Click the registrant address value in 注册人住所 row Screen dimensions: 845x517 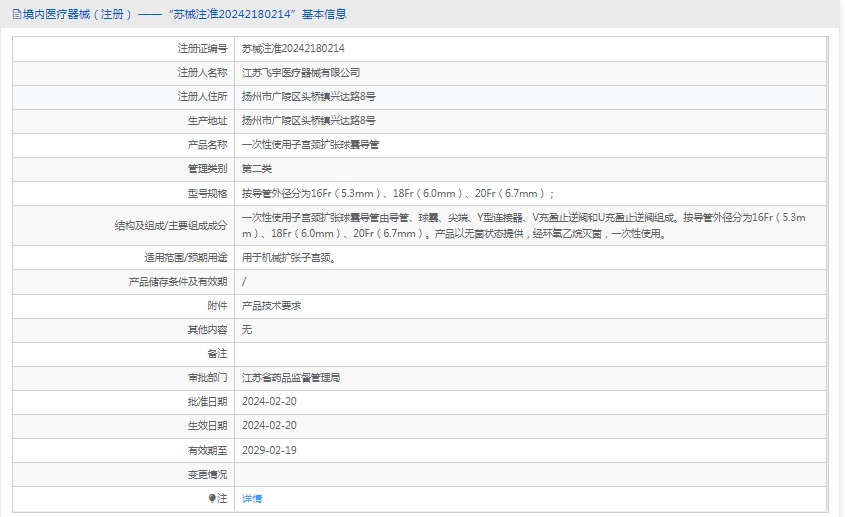coord(309,96)
